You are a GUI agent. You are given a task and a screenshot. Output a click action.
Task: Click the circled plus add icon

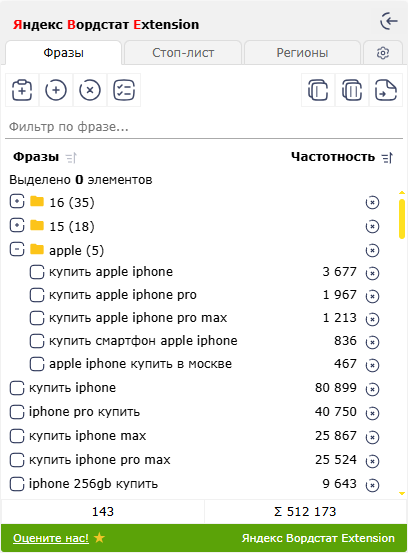56,90
